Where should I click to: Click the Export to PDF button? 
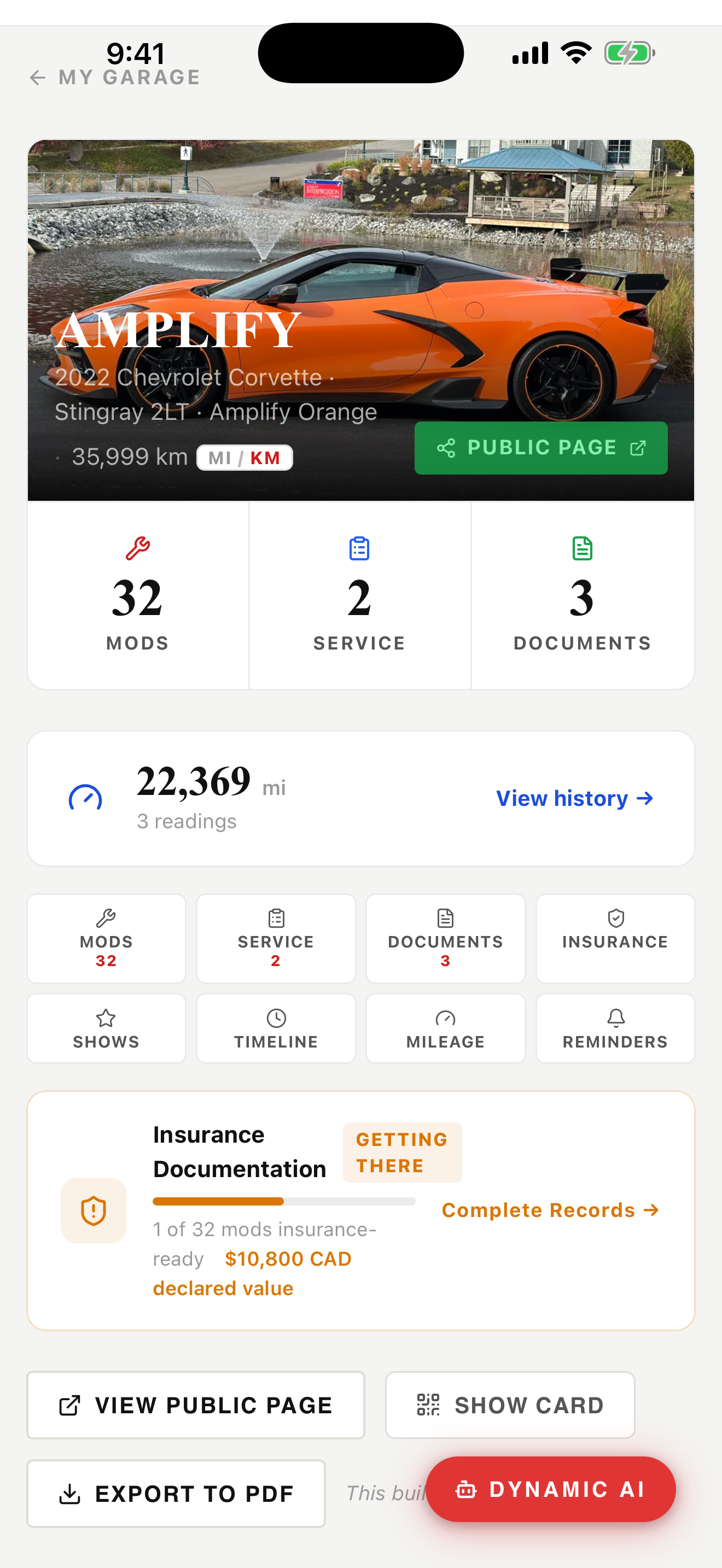pyautogui.click(x=176, y=1493)
